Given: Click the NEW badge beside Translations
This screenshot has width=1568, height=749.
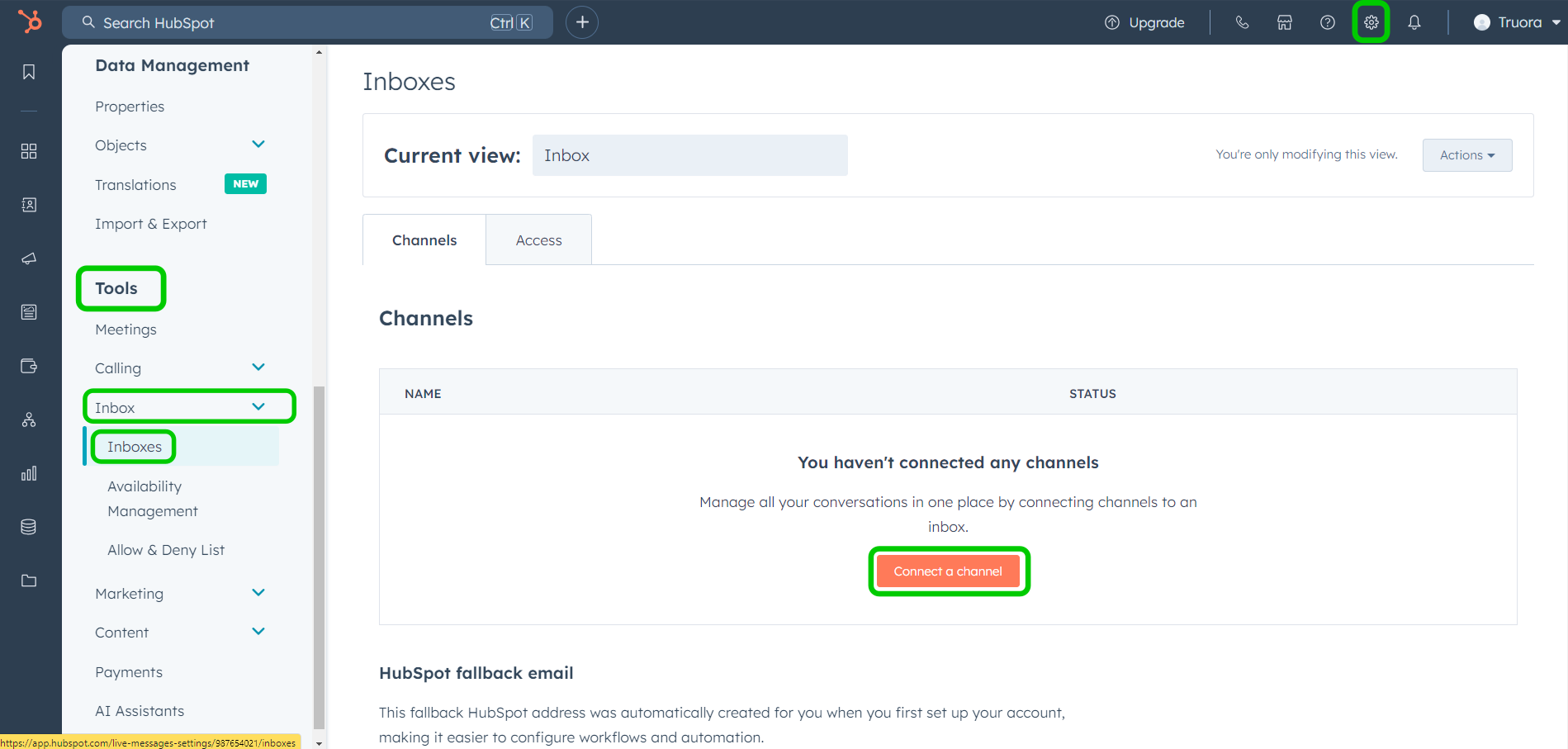Looking at the screenshot, I should (x=245, y=184).
